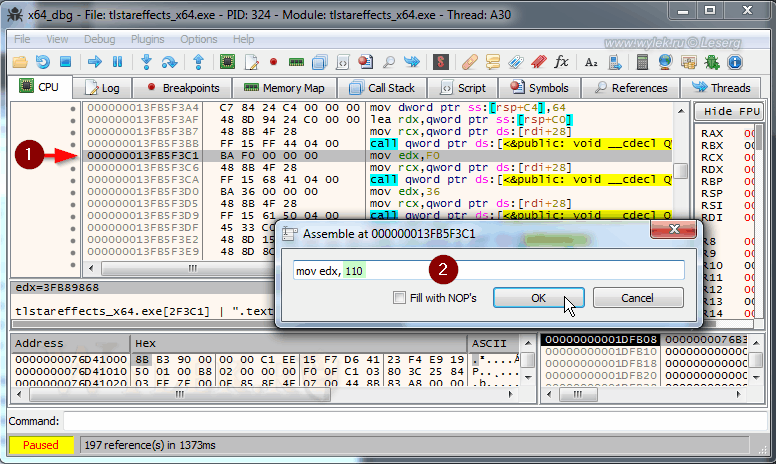Image resolution: width=776 pixels, height=464 pixels.
Task: Open script view toolbar icon
Action: pyautogui.click(x=342, y=62)
